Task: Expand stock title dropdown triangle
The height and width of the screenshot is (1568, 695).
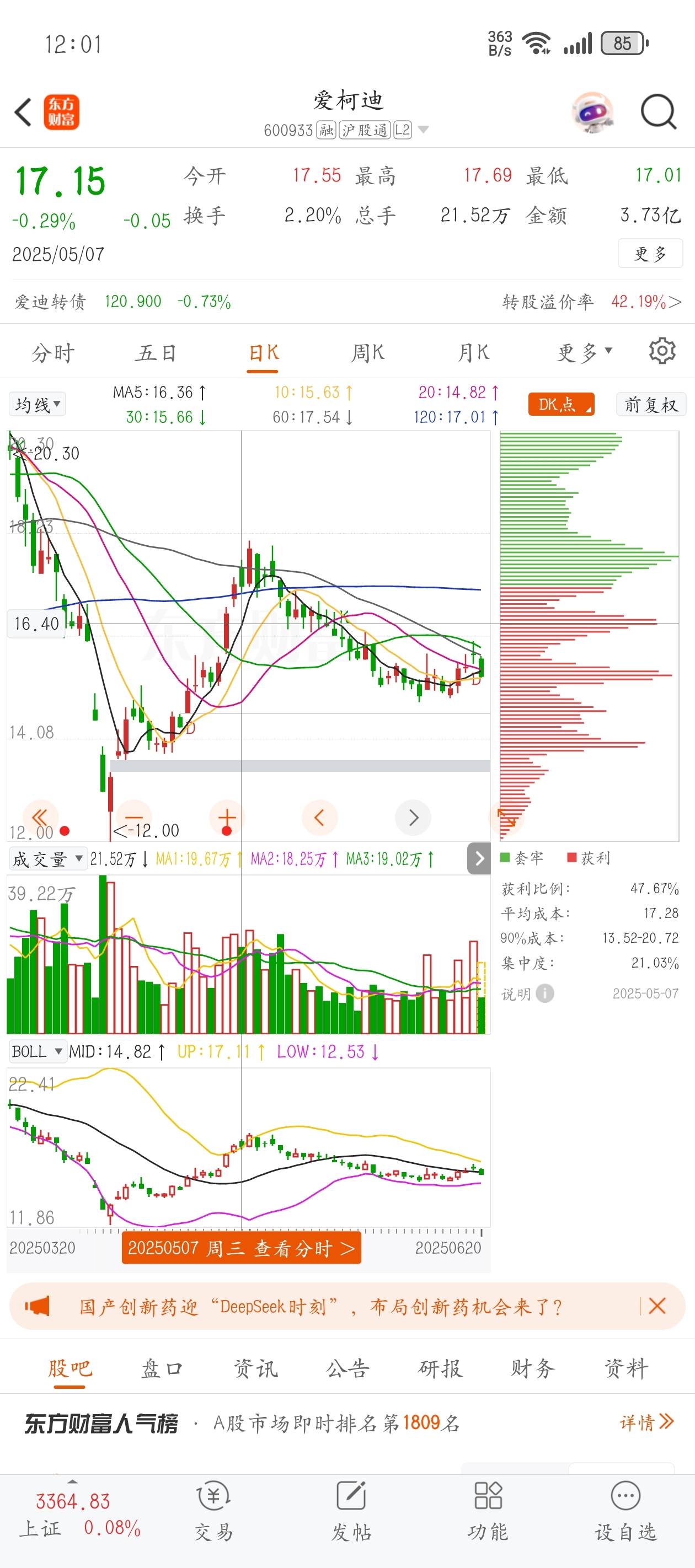Action: click(423, 130)
